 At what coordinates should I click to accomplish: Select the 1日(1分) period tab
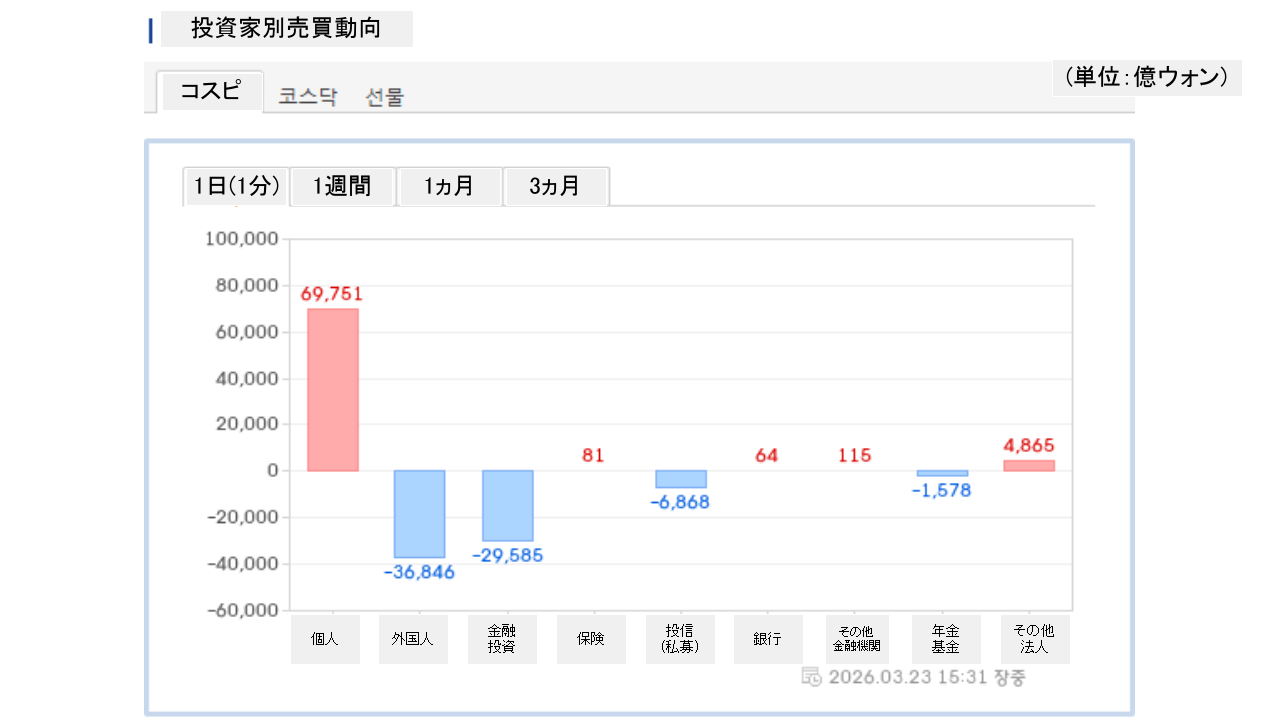236,186
